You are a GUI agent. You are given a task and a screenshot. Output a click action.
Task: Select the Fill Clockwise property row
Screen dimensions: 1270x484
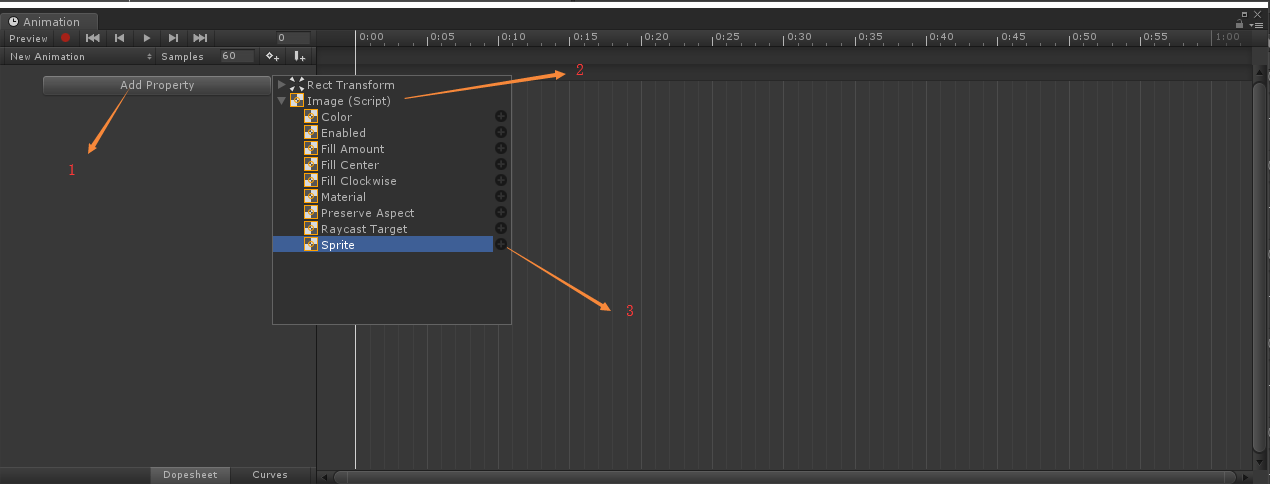pos(383,181)
